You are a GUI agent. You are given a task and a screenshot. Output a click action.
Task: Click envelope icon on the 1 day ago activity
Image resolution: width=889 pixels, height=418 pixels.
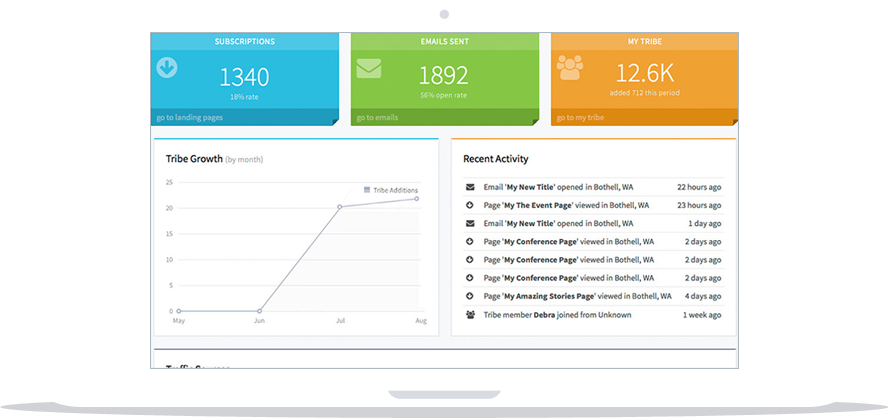(470, 223)
